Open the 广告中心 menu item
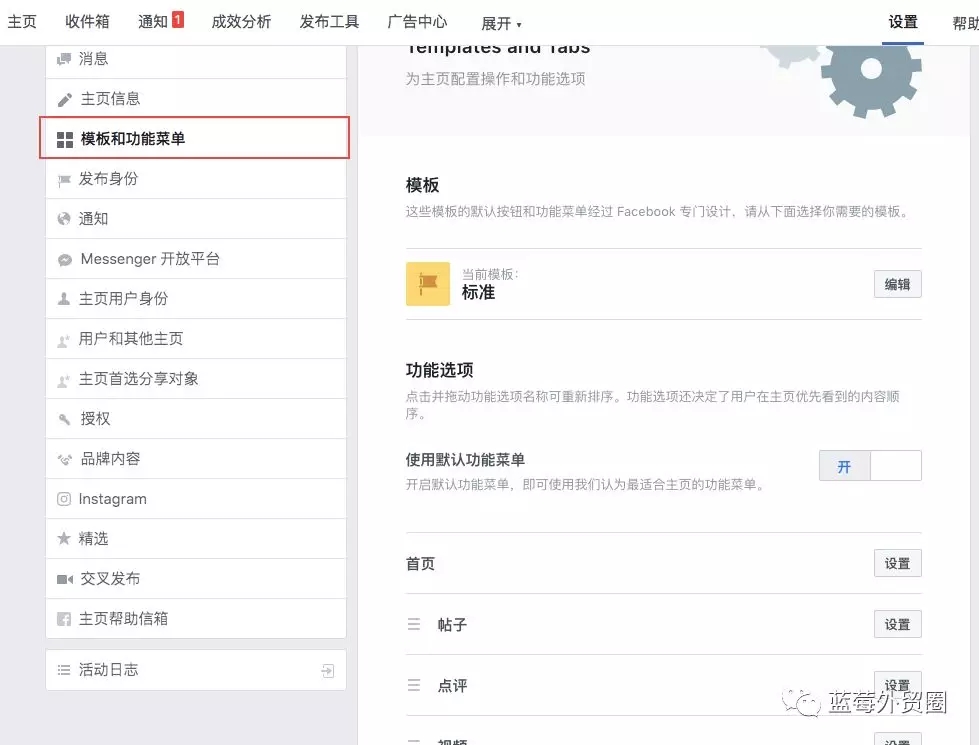 417,22
